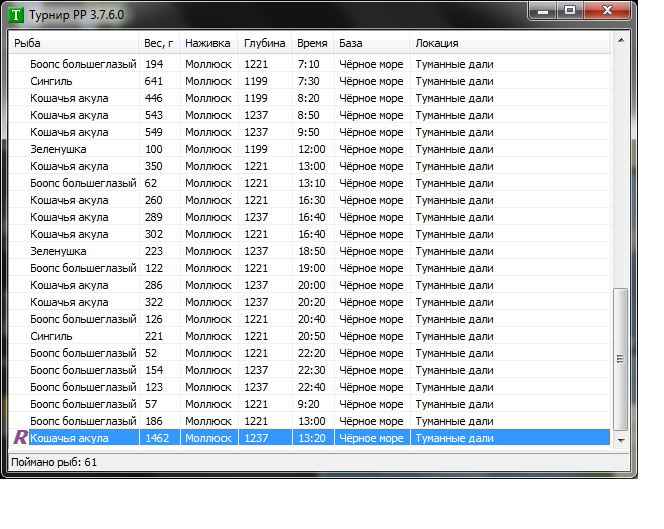Select the Кошачья акула row weighing 260

(310, 200)
